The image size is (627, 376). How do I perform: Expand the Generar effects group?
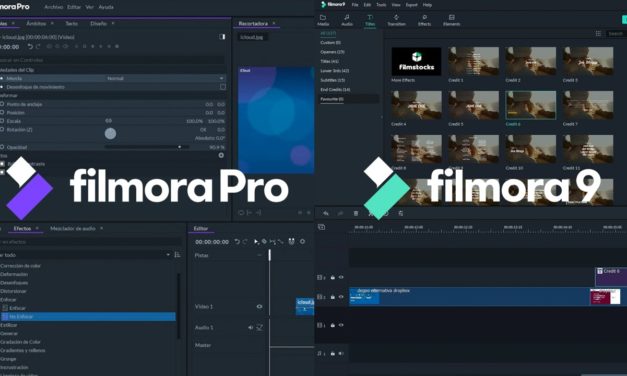click(9, 334)
